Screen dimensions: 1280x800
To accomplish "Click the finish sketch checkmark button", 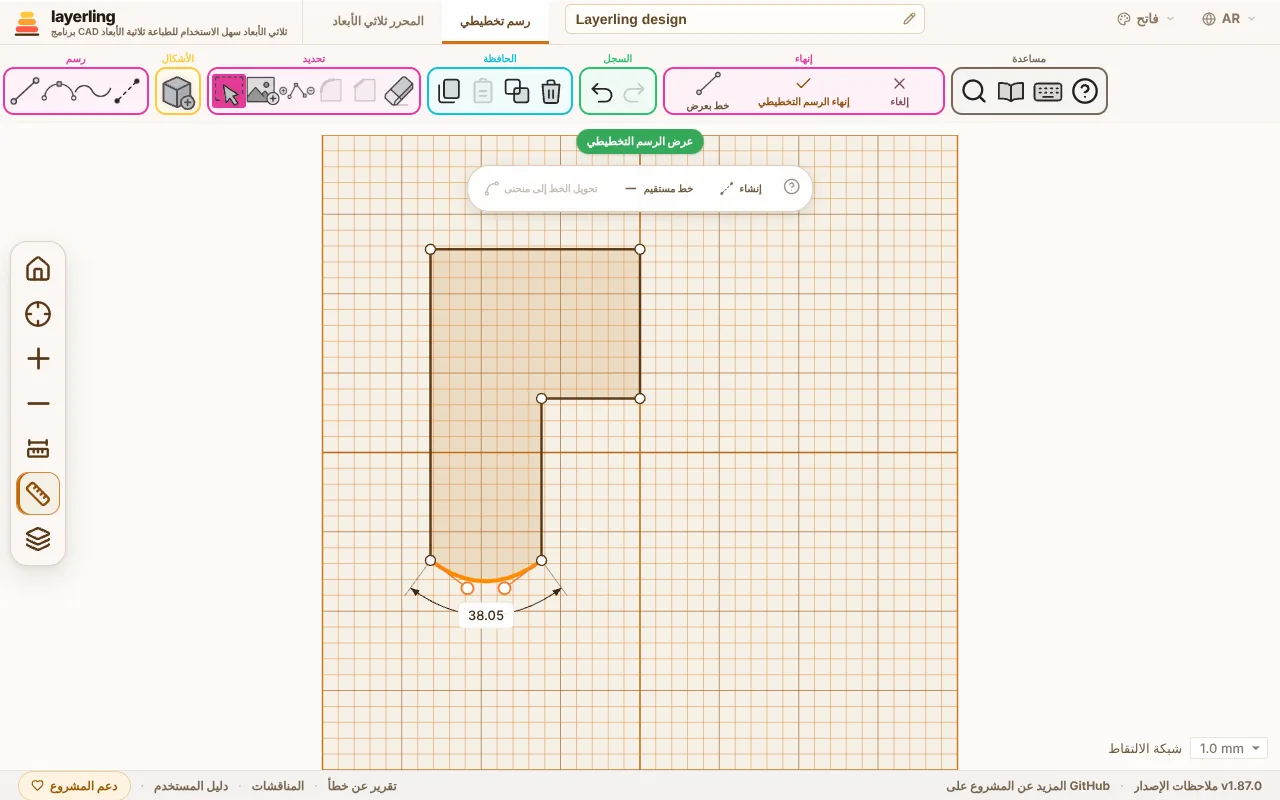I will click(x=803, y=91).
